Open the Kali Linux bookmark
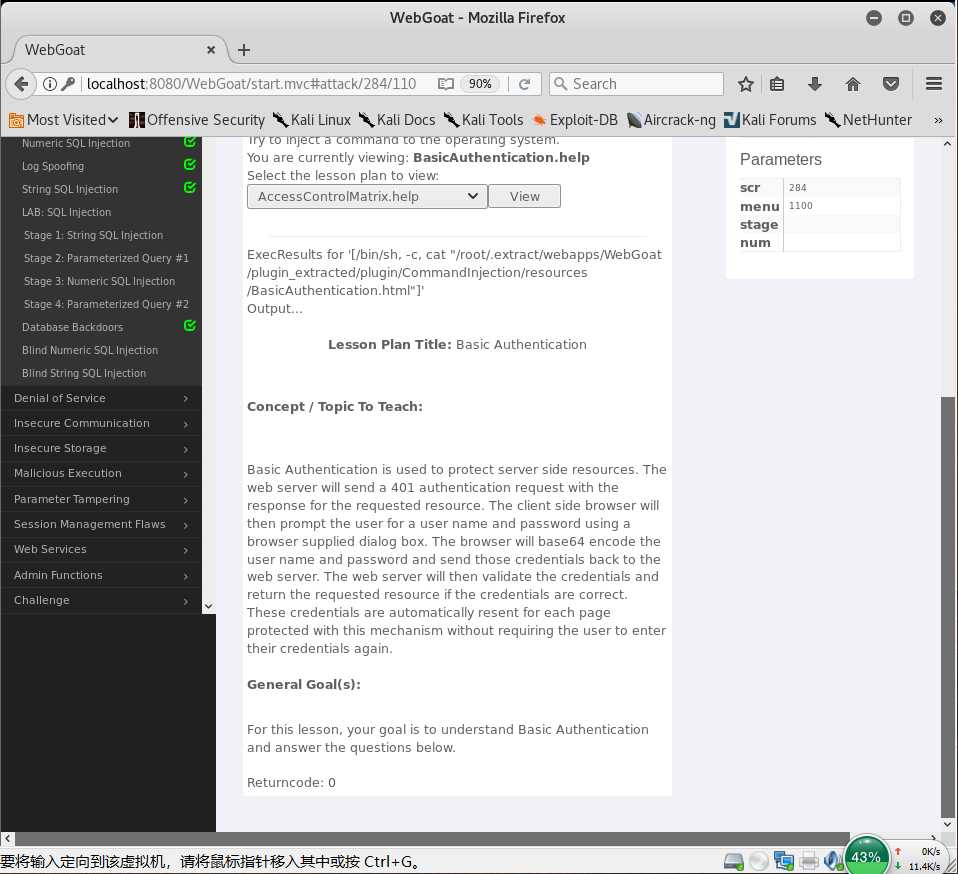 (312, 120)
